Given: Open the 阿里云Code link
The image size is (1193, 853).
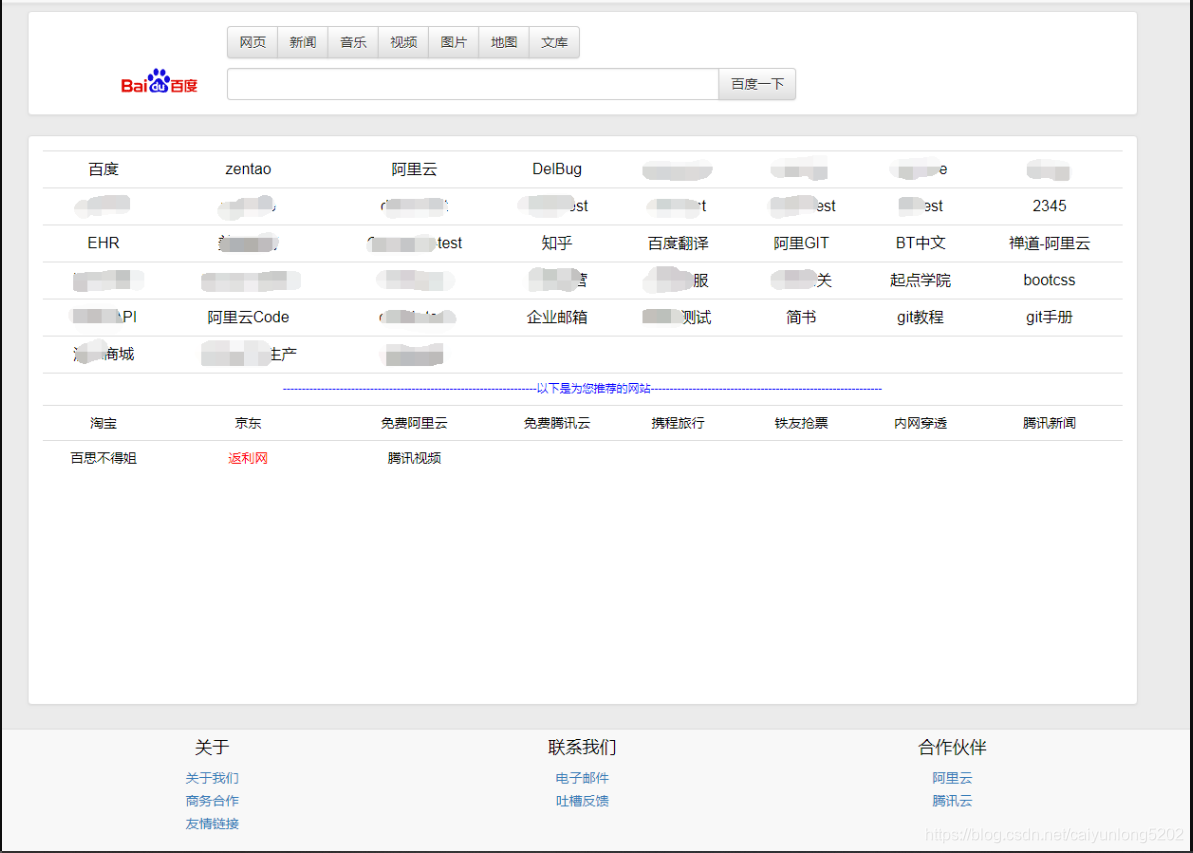Looking at the screenshot, I should tap(248, 317).
